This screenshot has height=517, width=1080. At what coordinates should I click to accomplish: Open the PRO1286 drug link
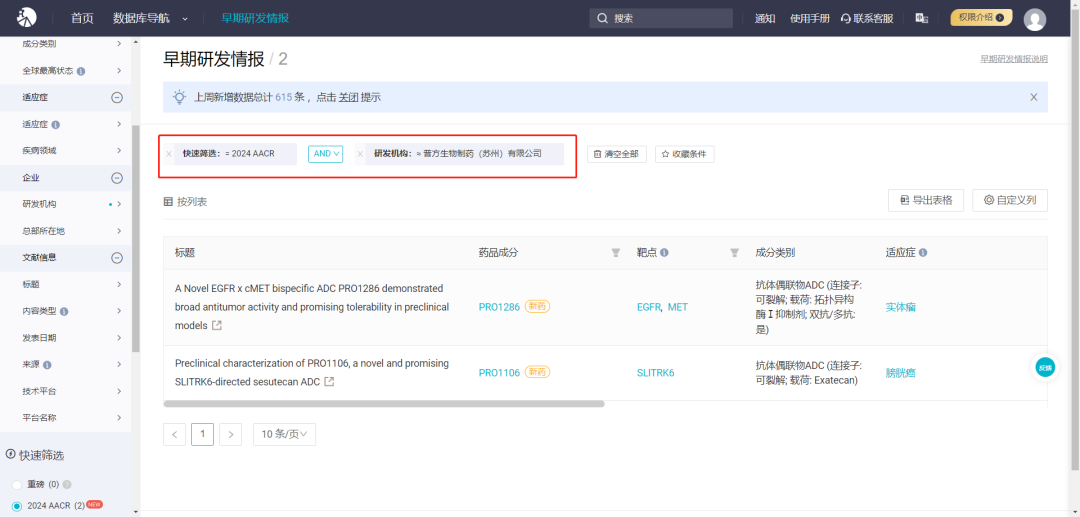[x=499, y=307]
